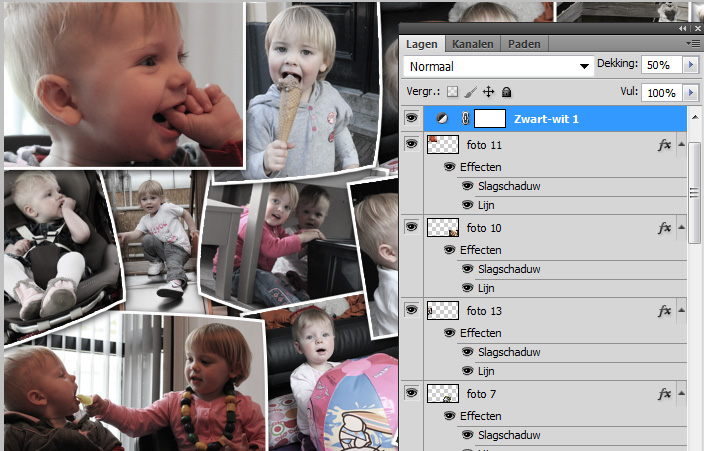Click the Zwart-wit 1 adjustment layer icon
Viewport: 704px width, 451px height.
pyautogui.click(x=442, y=119)
